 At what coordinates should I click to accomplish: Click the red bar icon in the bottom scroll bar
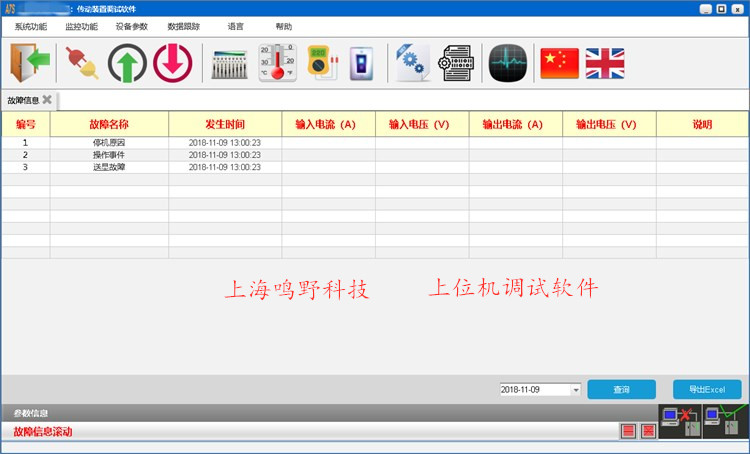629,431
